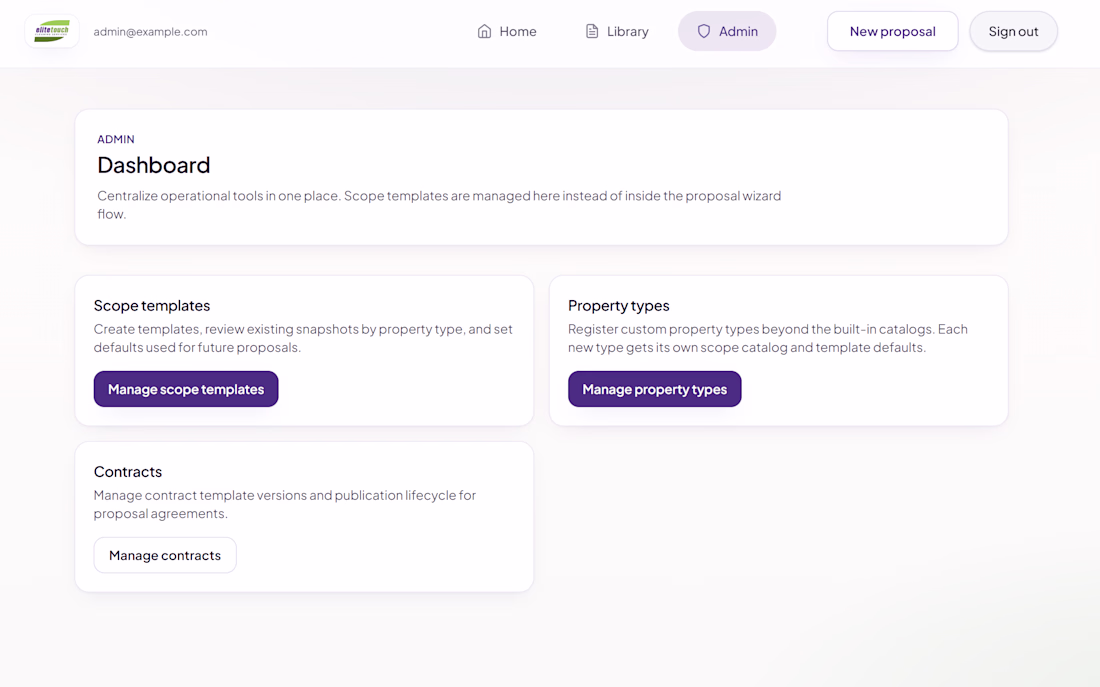1100x687 pixels.
Task: Open Manage property types
Action: [655, 389]
